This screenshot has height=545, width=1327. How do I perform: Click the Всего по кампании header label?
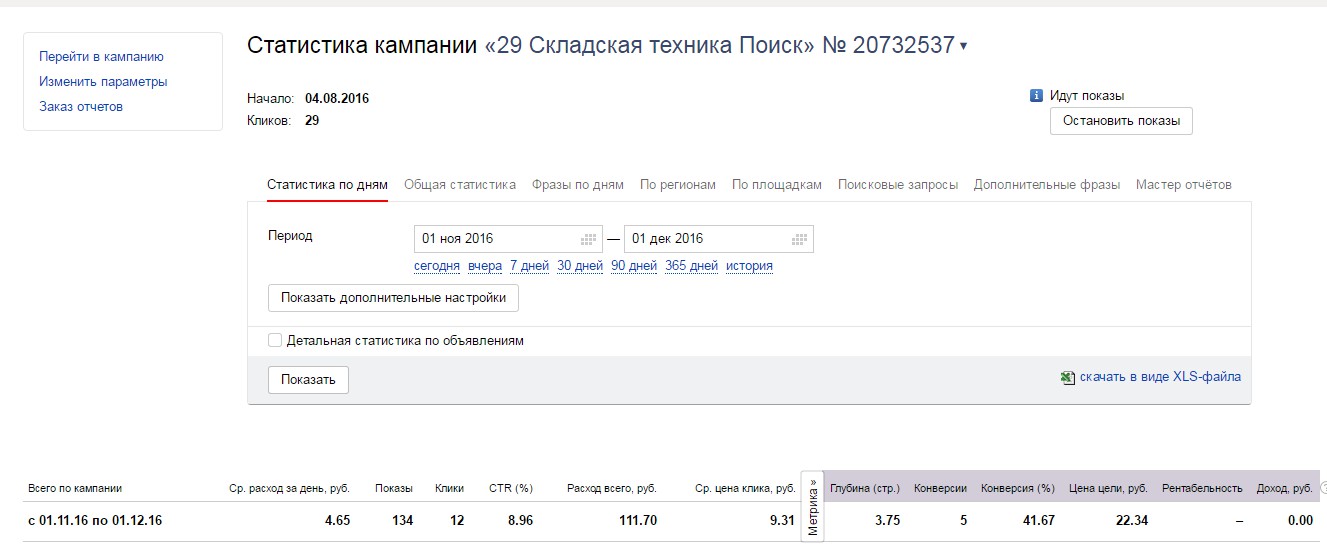click(x=75, y=489)
